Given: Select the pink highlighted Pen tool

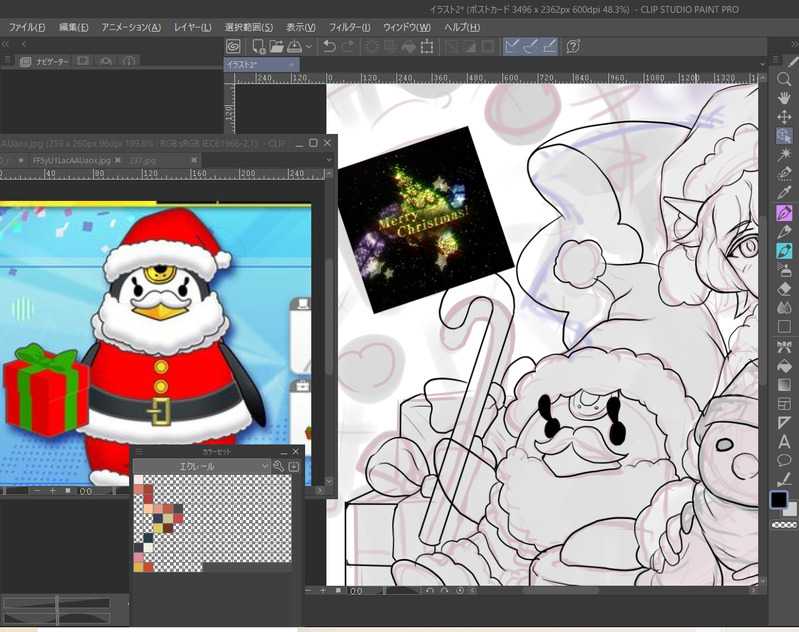Looking at the screenshot, I should click(x=784, y=213).
